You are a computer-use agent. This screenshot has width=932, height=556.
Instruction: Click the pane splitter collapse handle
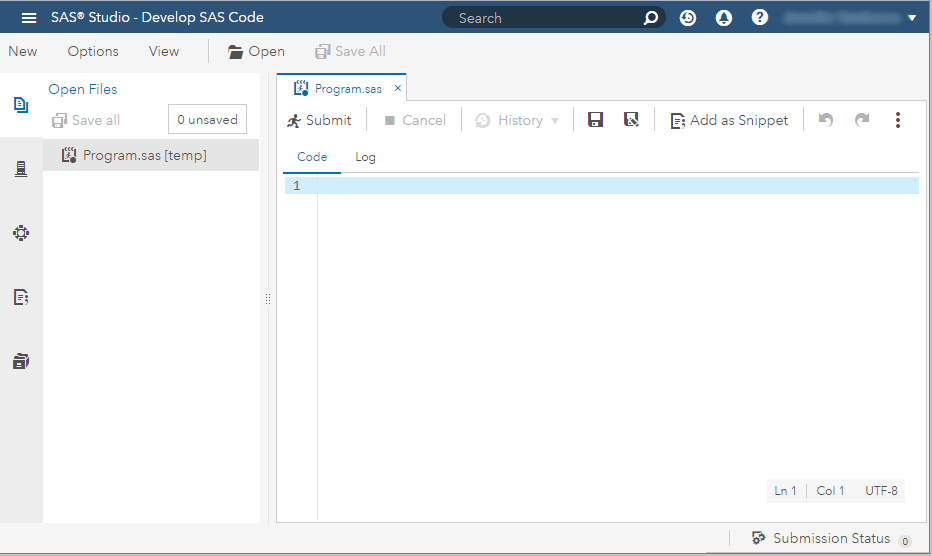pyautogui.click(x=268, y=299)
